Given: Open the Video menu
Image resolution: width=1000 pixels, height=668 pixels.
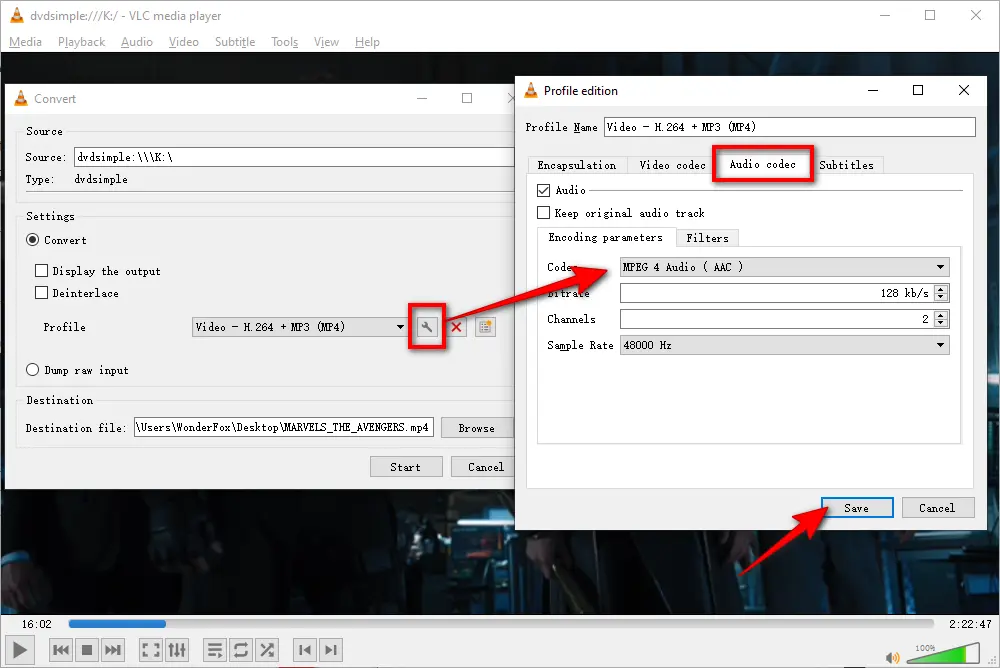Looking at the screenshot, I should click(184, 41).
